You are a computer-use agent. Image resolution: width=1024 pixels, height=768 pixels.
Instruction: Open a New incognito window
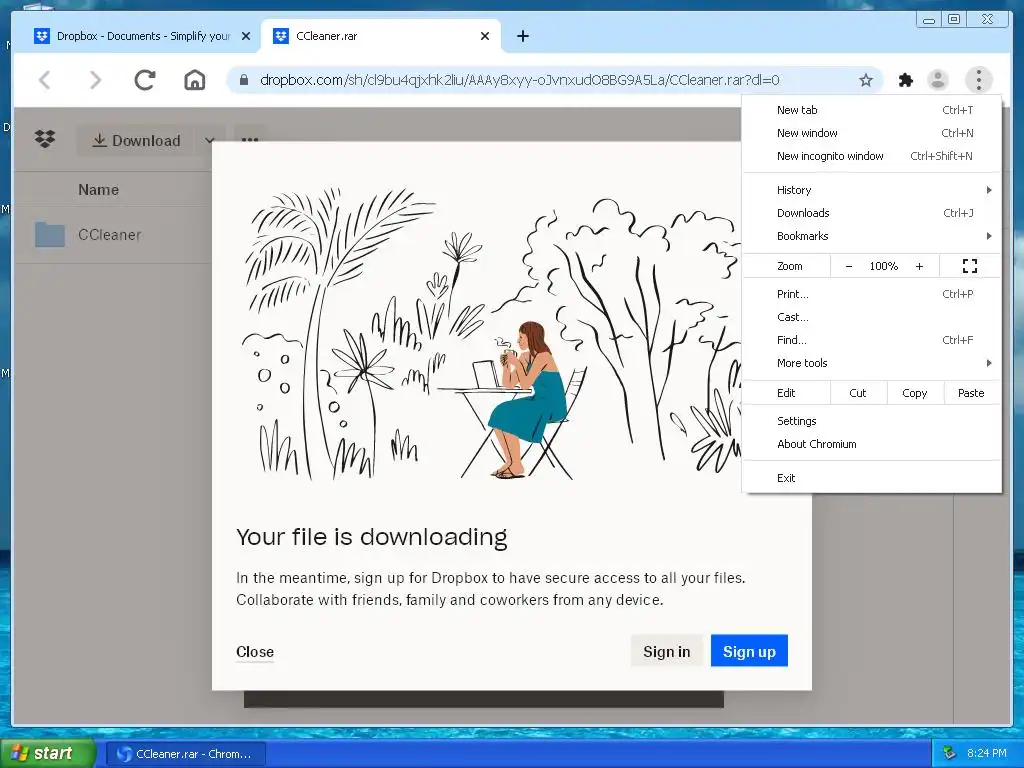pos(872,156)
